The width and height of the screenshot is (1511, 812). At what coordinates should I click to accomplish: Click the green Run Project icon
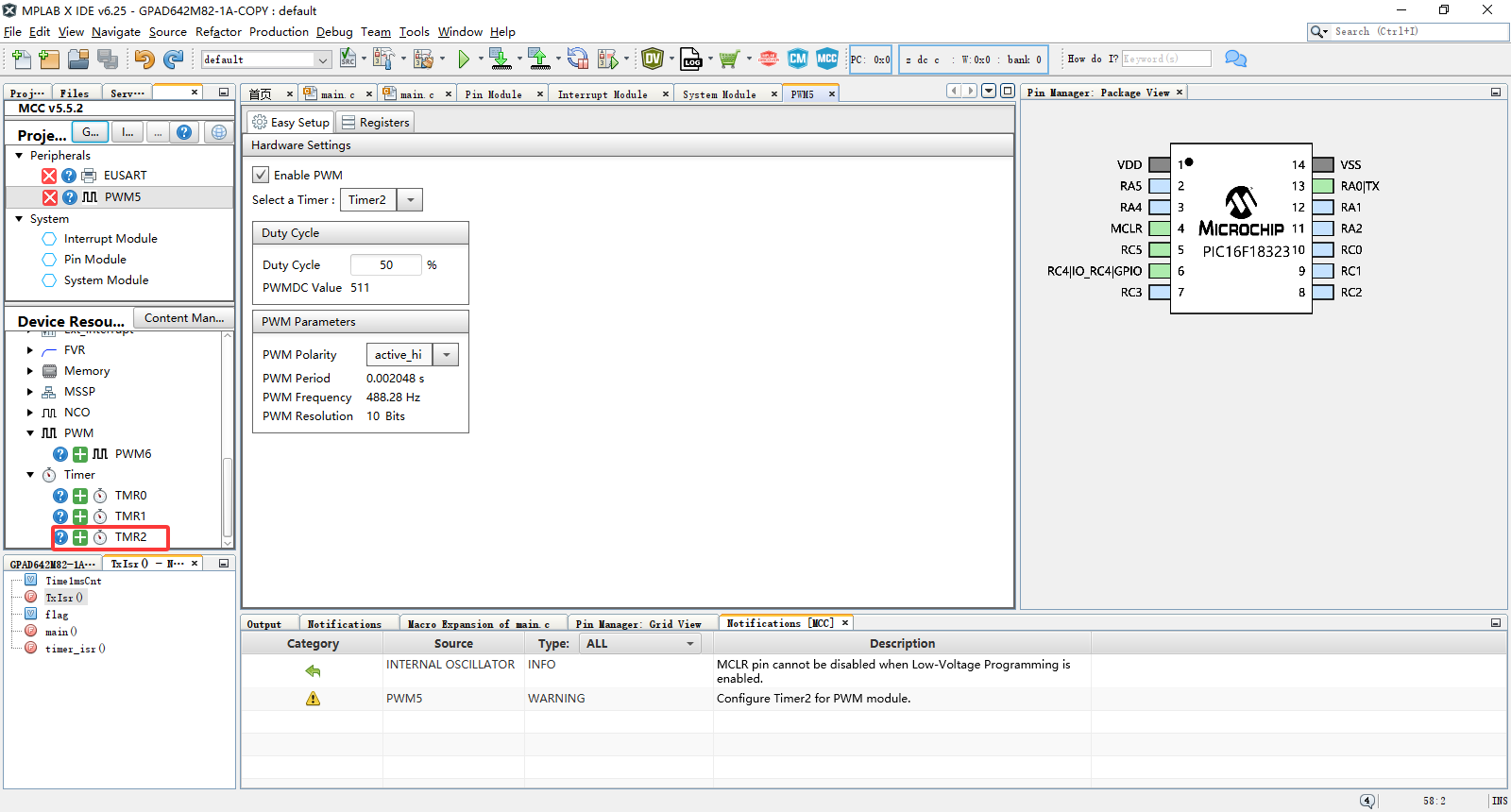pos(464,59)
